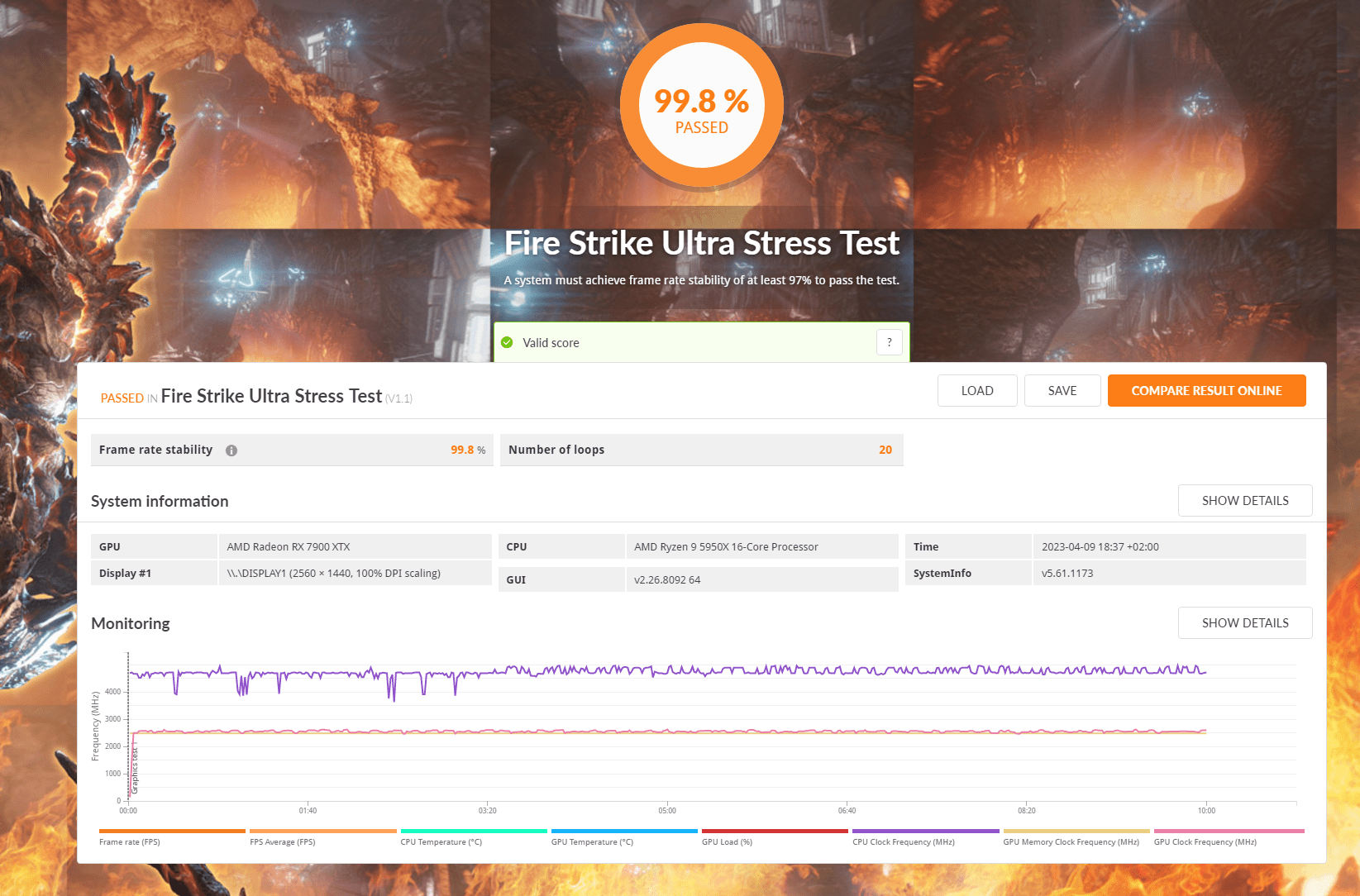
Task: Click the 01:40 time label on chart
Action: [x=308, y=811]
